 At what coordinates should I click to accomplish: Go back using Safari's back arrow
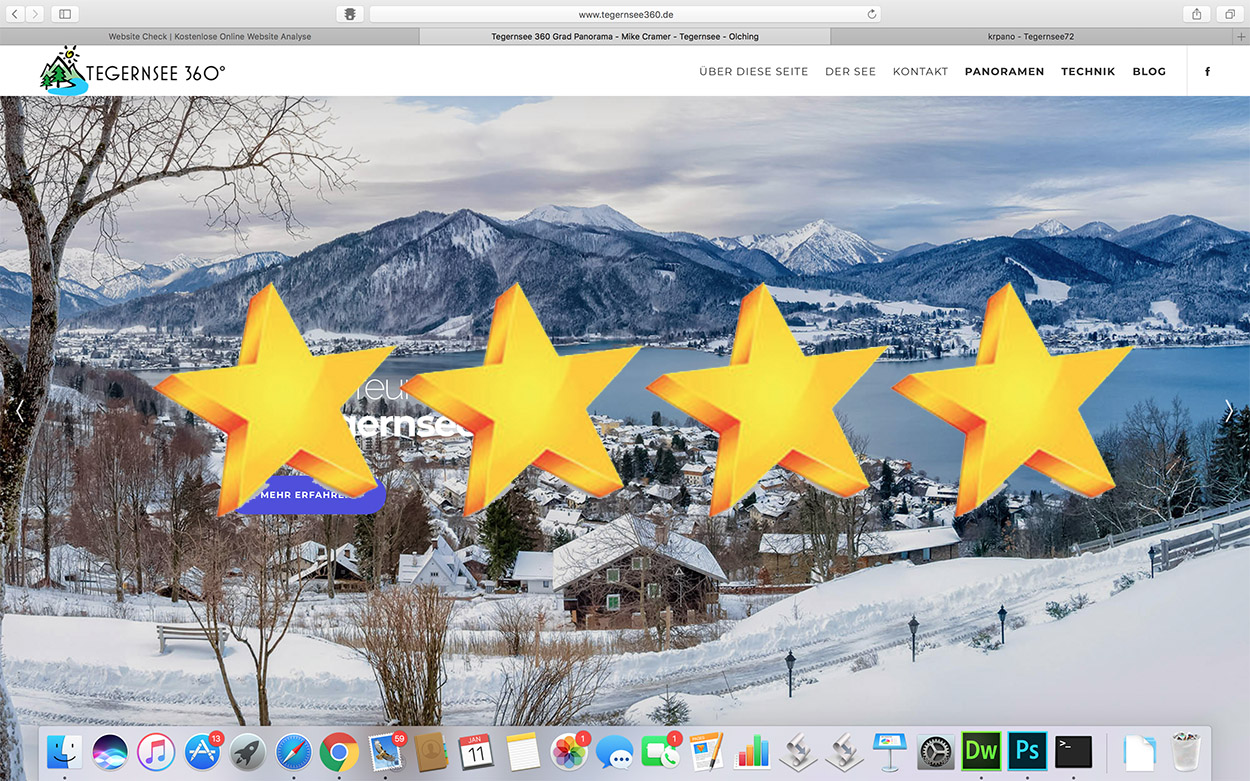coord(16,14)
